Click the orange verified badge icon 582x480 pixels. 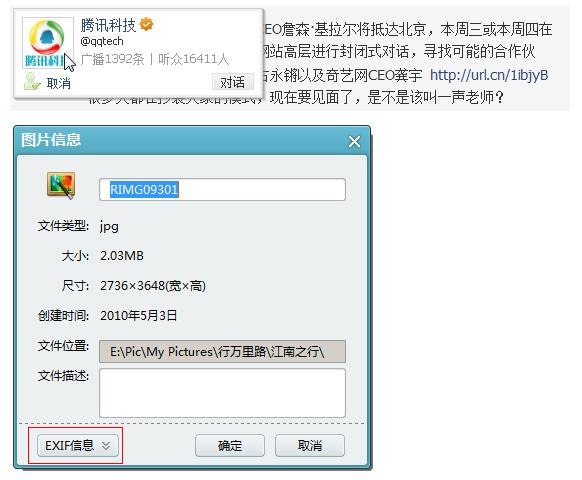147,25
